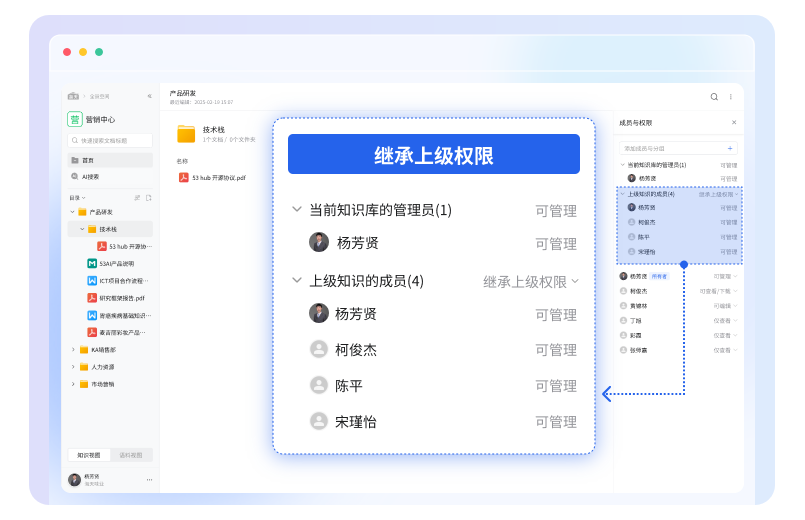This screenshot has width=805, height=520.
Task: Click the plus icon to add a member
Action: tap(730, 148)
